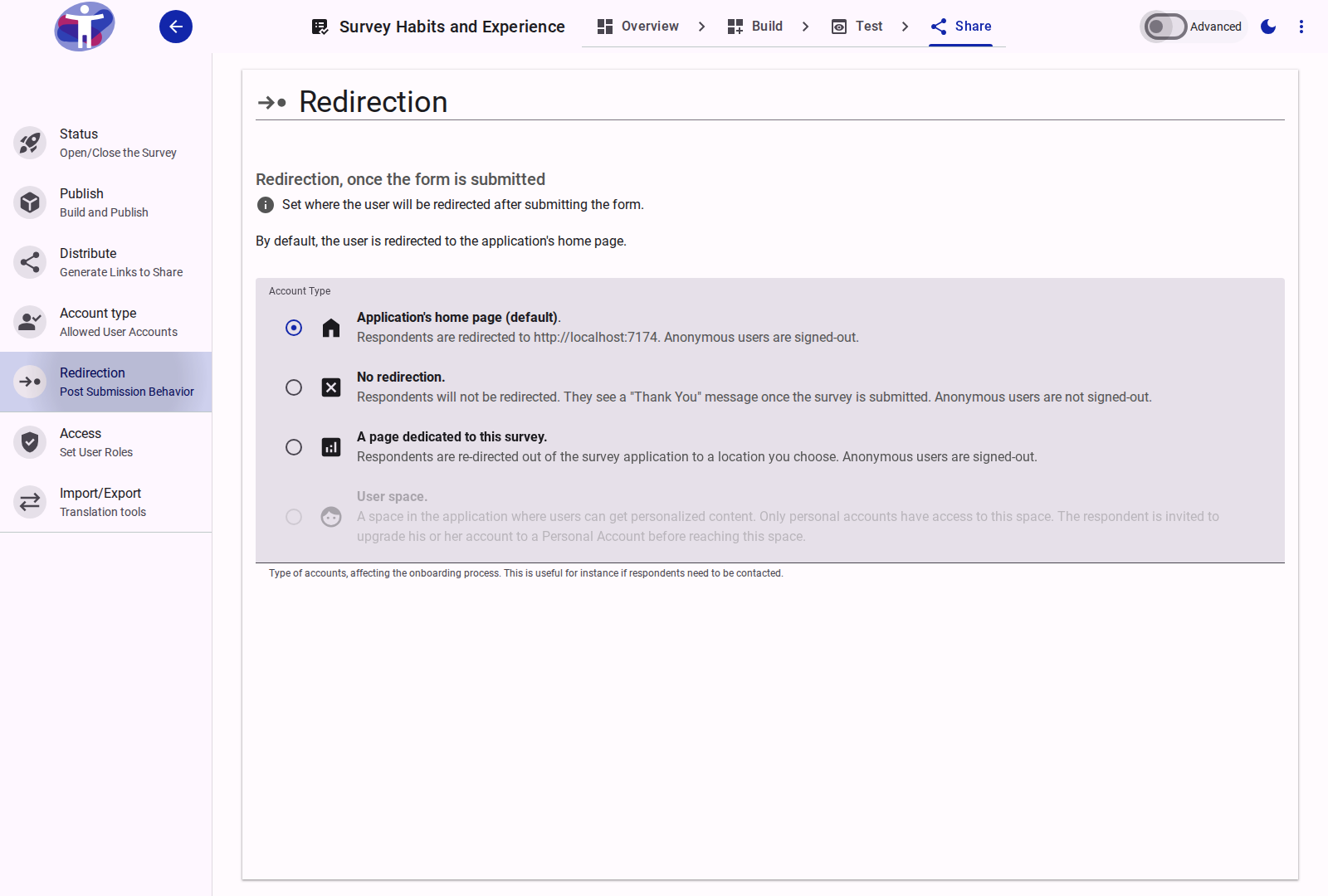Screen dimensions: 1328x896
Task: Click the Status rocket icon
Action: click(x=30, y=143)
